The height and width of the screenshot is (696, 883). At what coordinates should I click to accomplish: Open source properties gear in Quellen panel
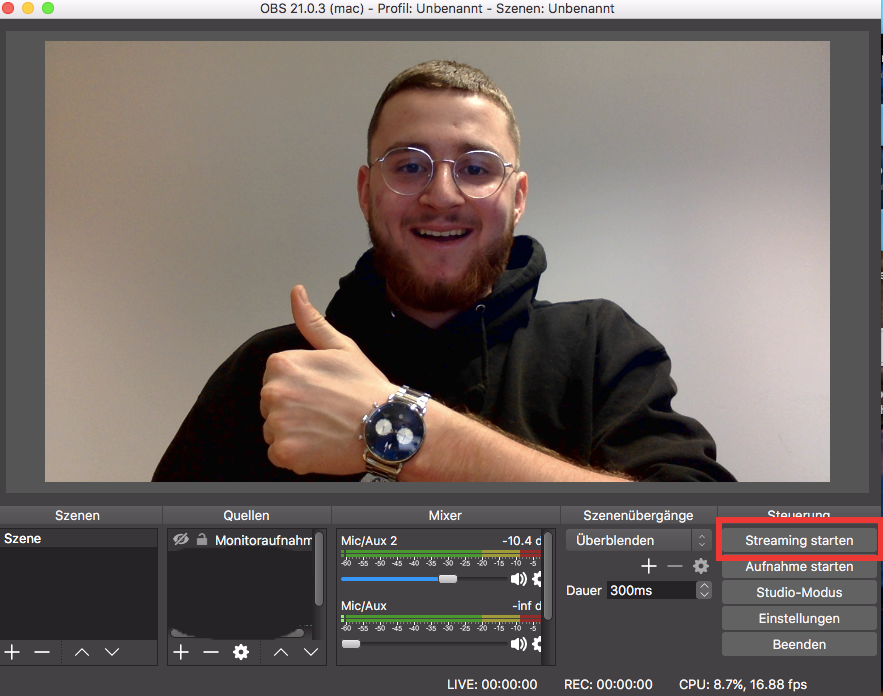click(x=240, y=652)
